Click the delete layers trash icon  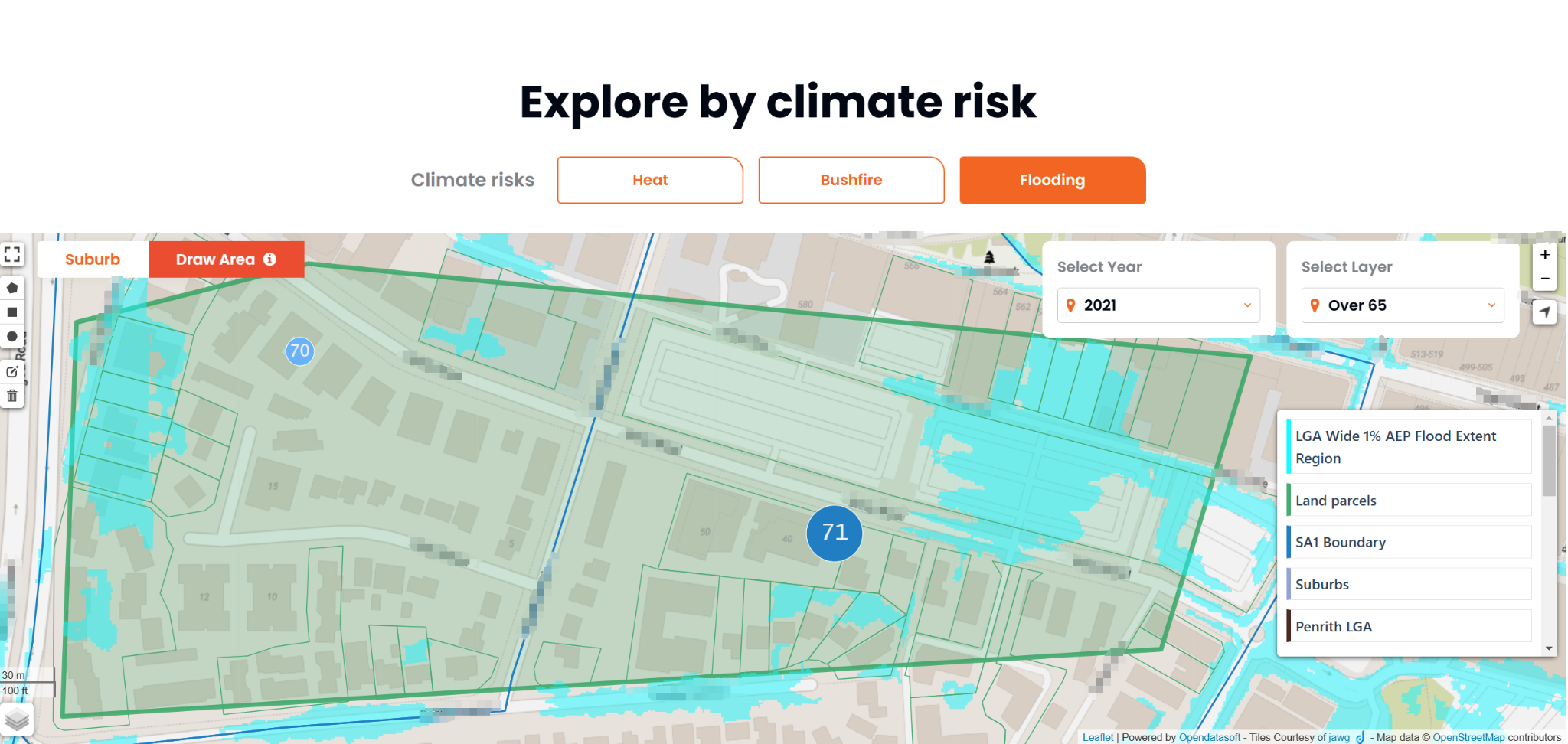pyautogui.click(x=12, y=396)
